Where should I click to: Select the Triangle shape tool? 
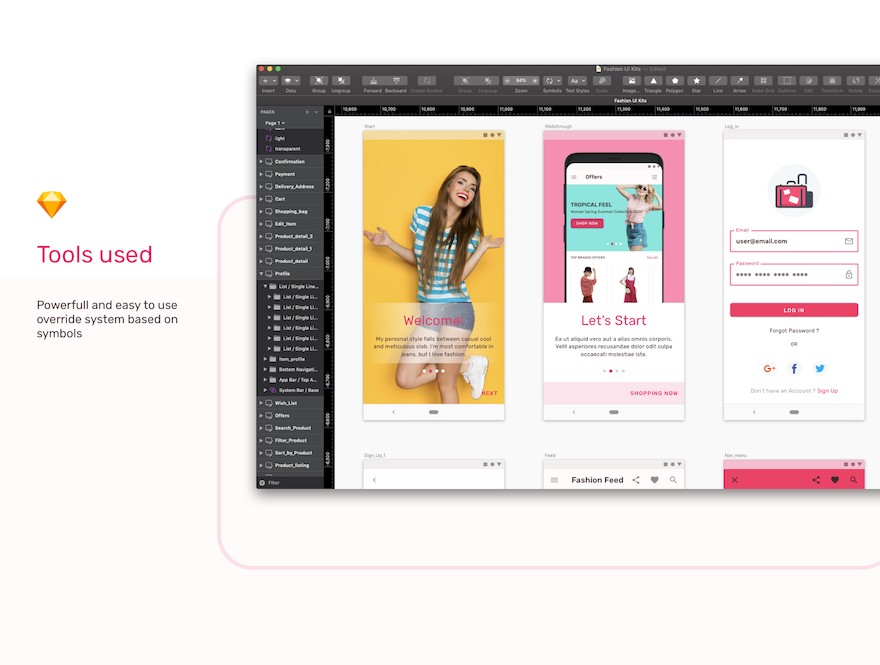[x=653, y=81]
